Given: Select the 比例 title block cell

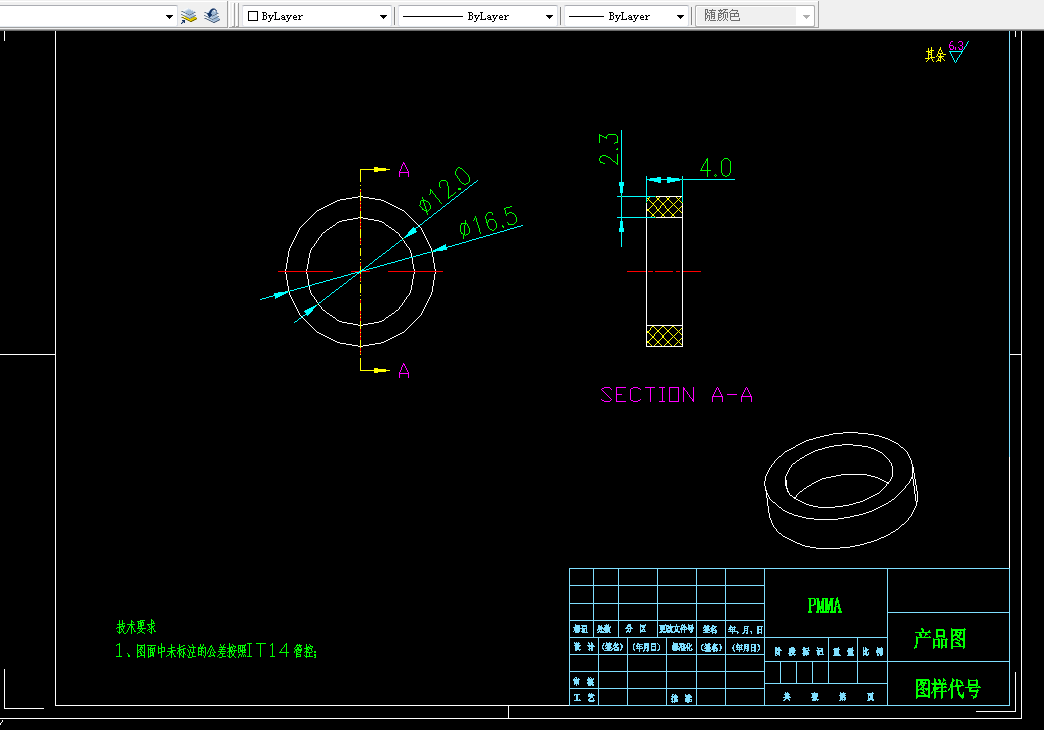Looking at the screenshot, I should [872, 651].
